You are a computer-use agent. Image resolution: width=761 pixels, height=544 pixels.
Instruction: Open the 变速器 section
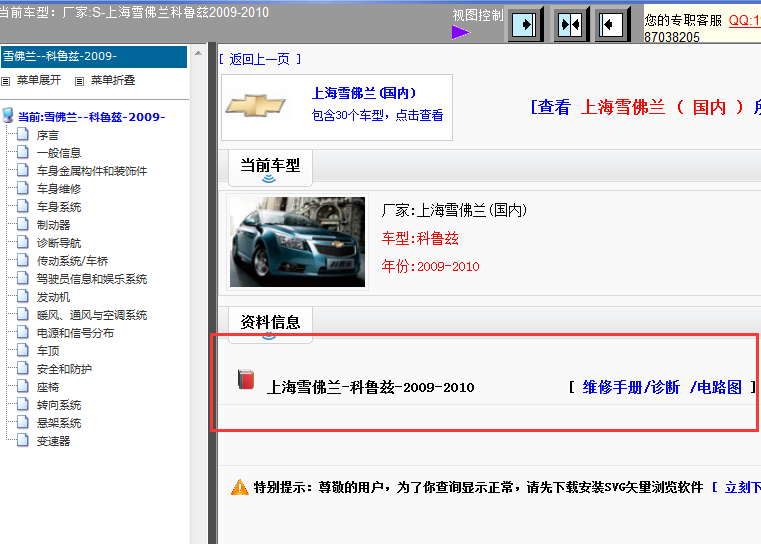53,441
